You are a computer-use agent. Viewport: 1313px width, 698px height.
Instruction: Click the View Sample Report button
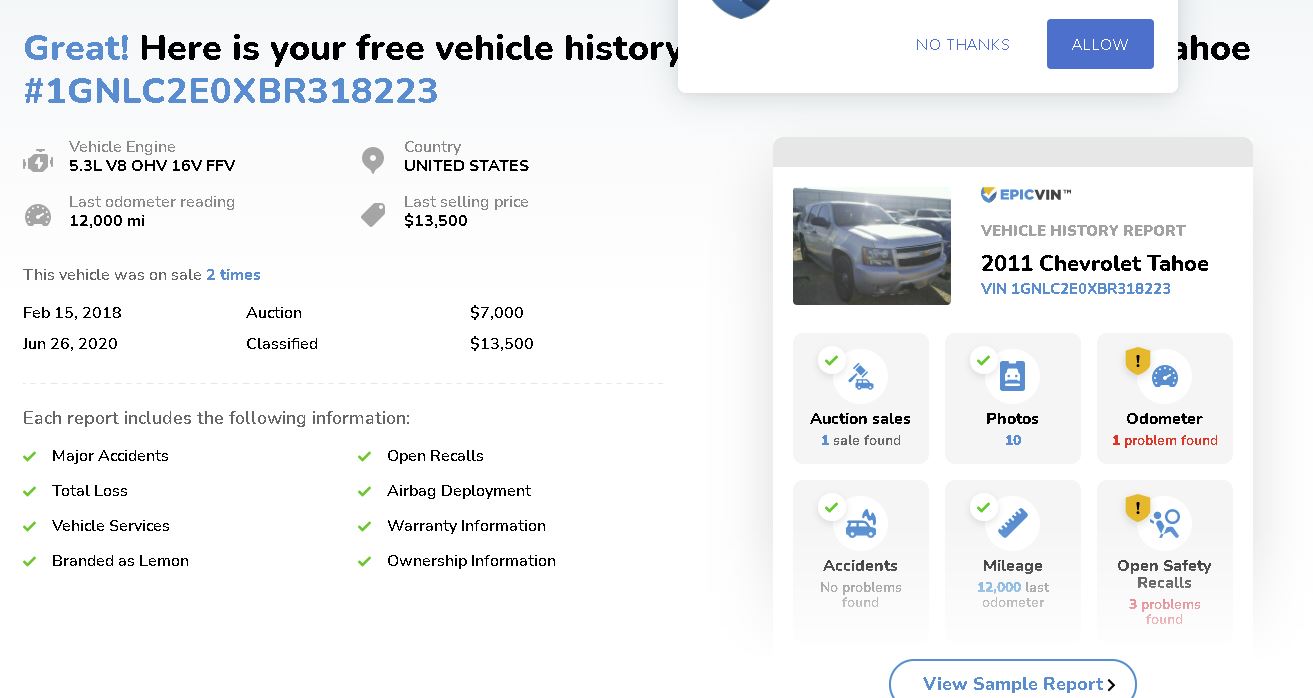1013,683
